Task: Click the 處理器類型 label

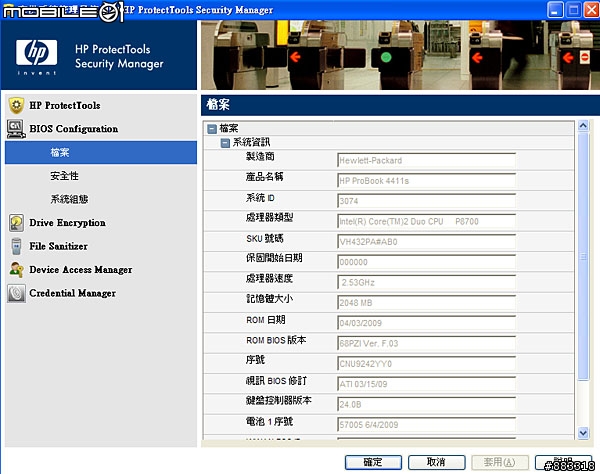Action: [269, 218]
